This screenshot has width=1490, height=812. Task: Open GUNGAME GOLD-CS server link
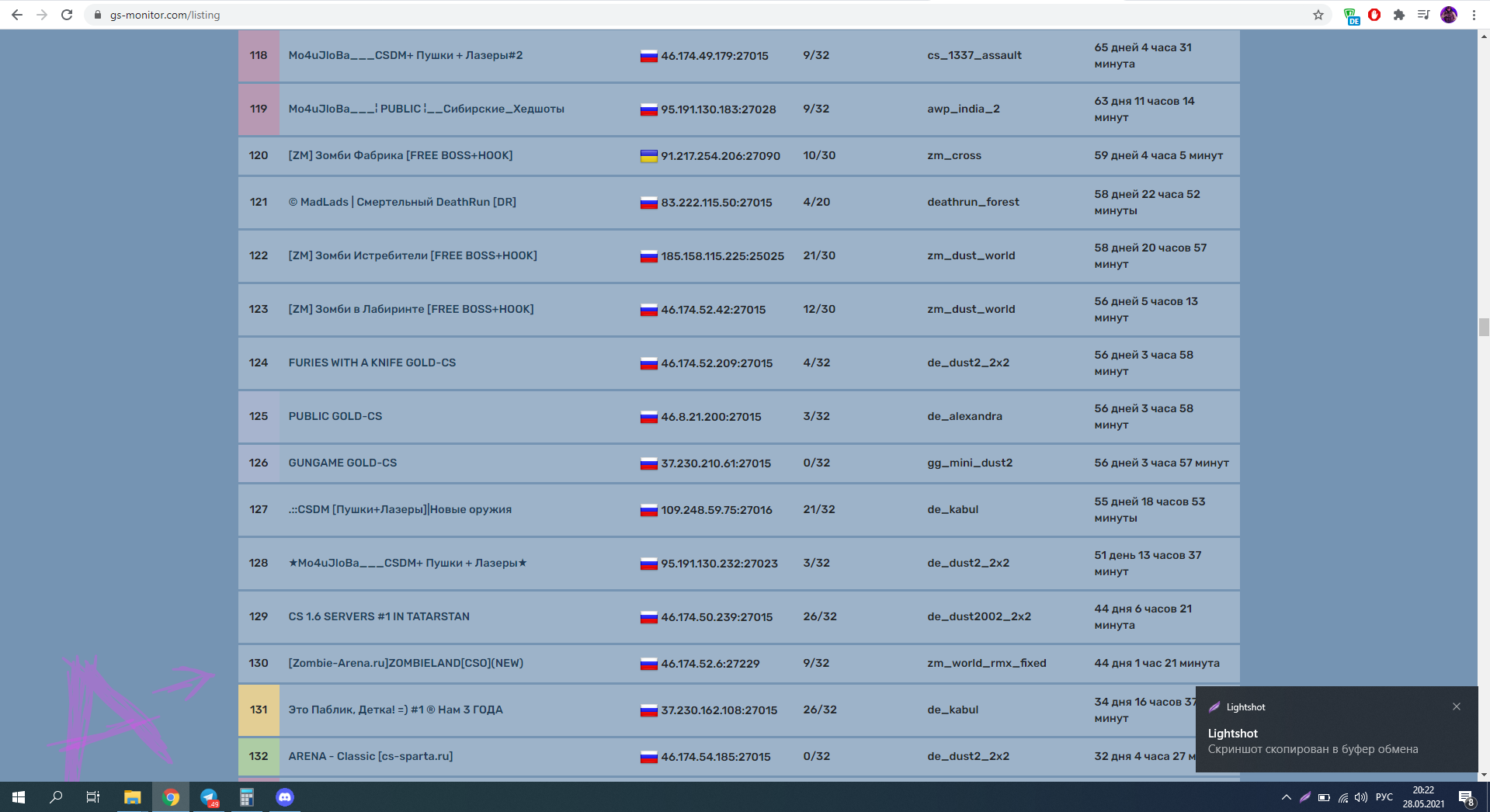pos(342,463)
